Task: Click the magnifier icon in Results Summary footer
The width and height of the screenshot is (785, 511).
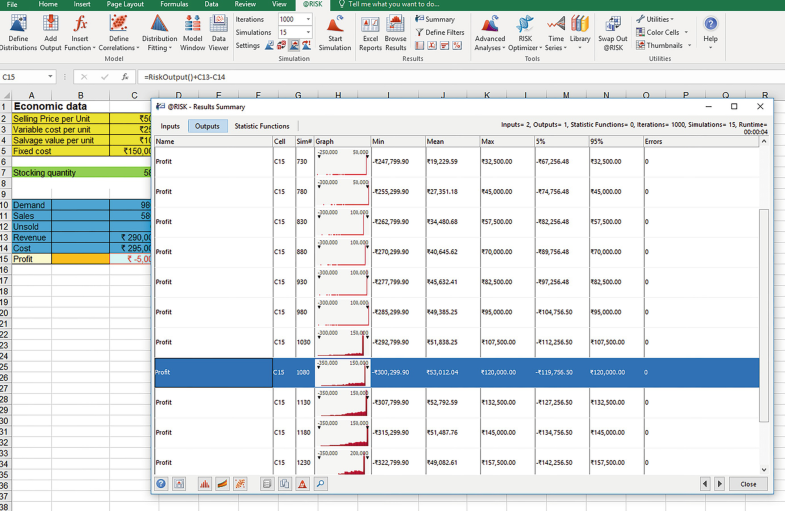Action: (320, 484)
